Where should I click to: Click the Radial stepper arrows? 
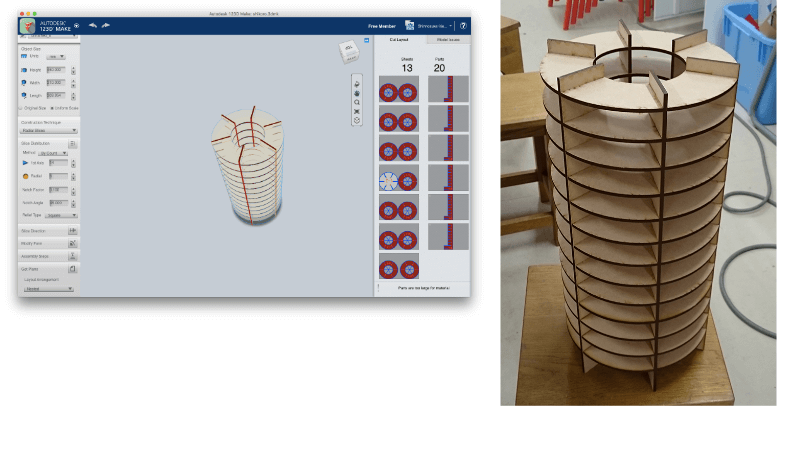(x=73, y=177)
